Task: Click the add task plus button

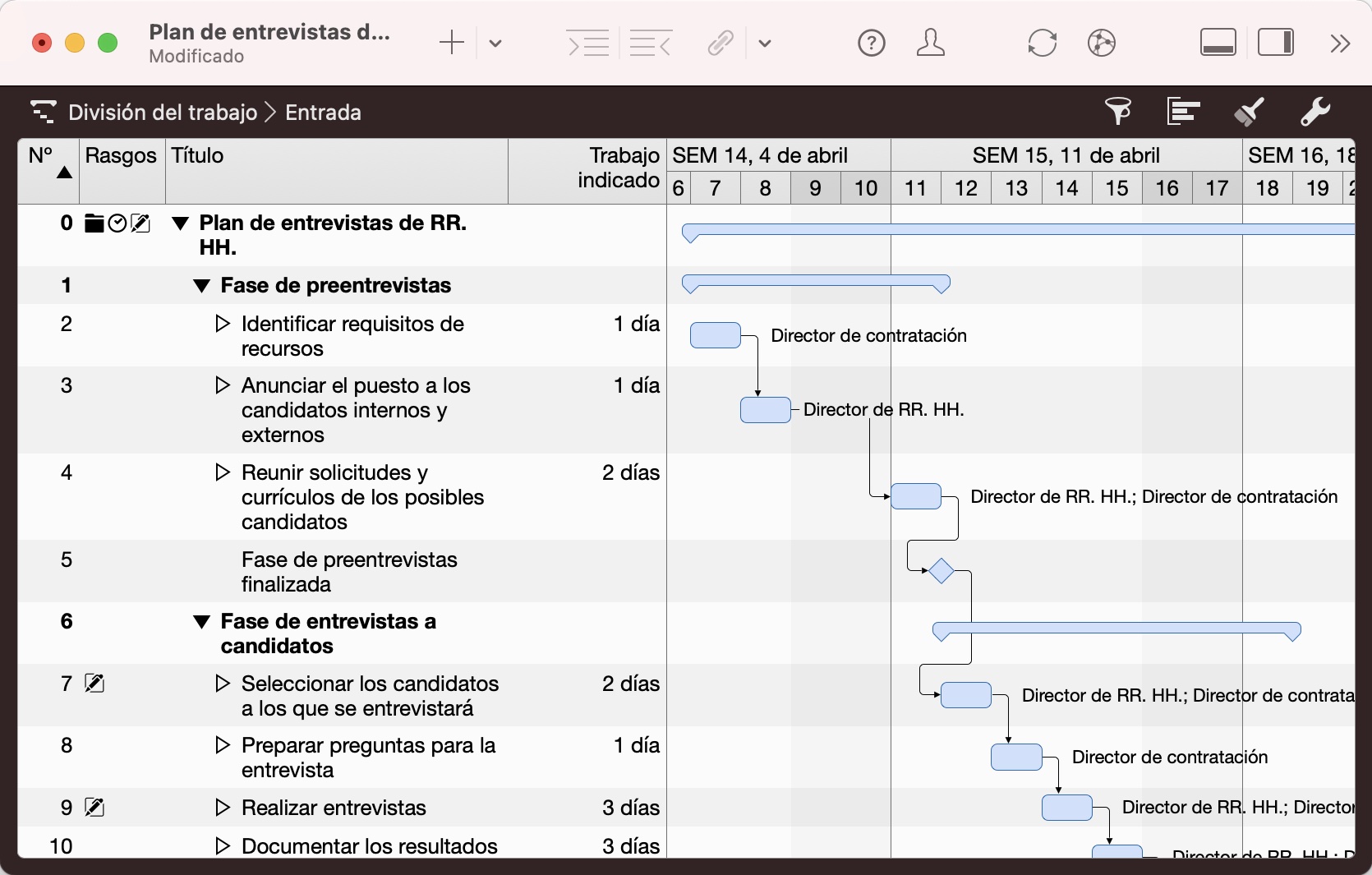Action: (452, 43)
